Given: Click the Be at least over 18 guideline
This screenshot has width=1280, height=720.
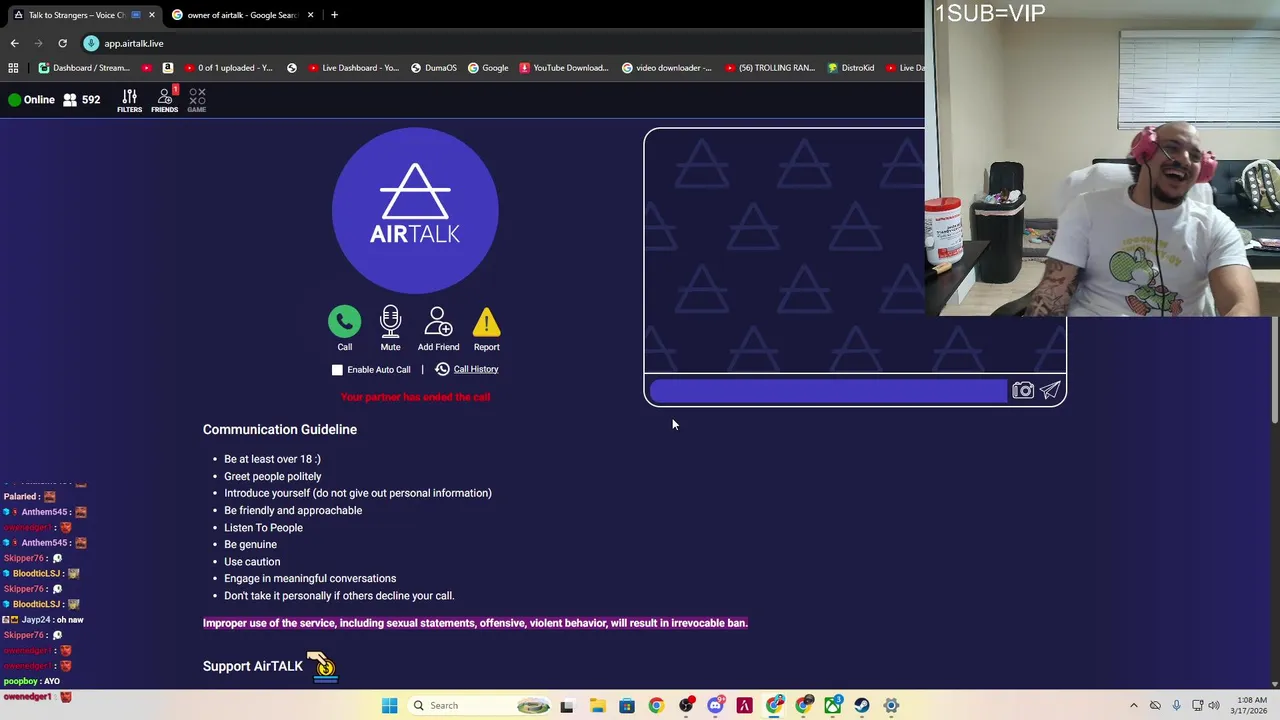Looking at the screenshot, I should tap(272, 459).
